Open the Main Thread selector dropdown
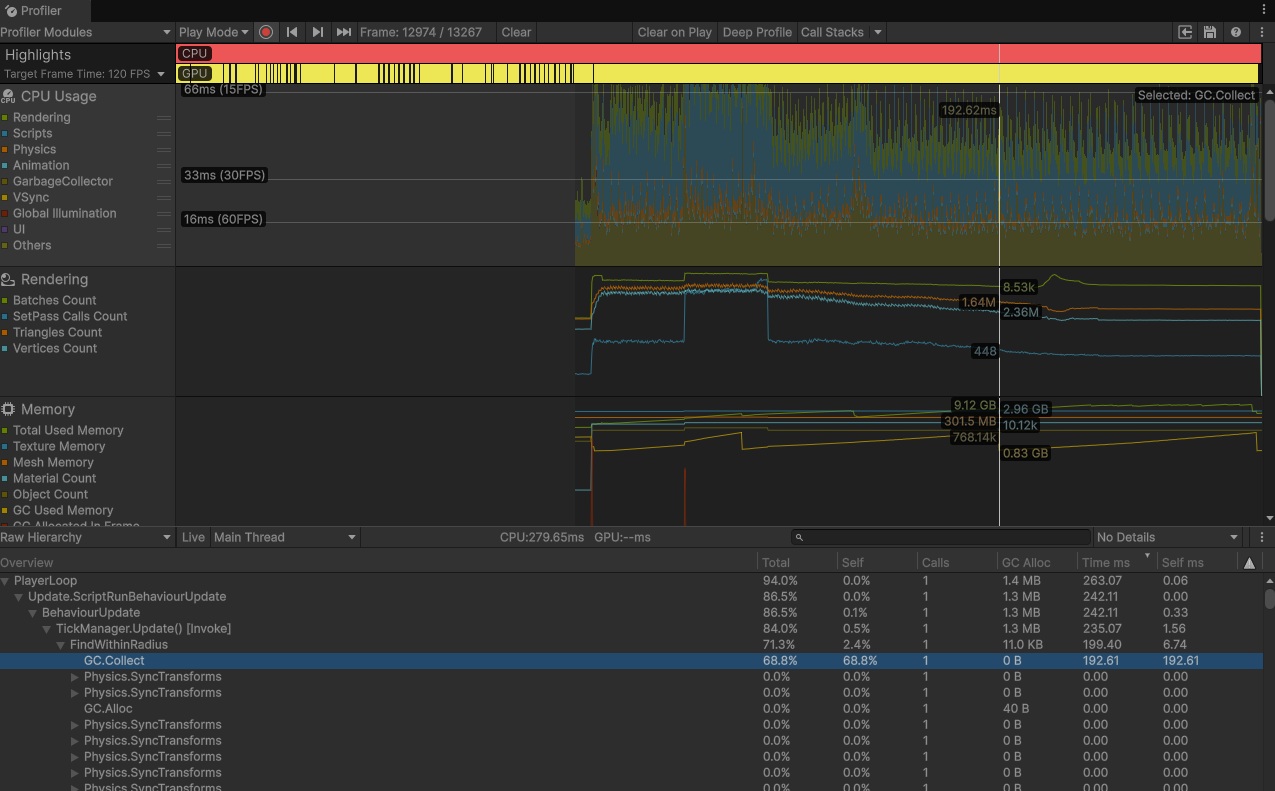 [285, 537]
